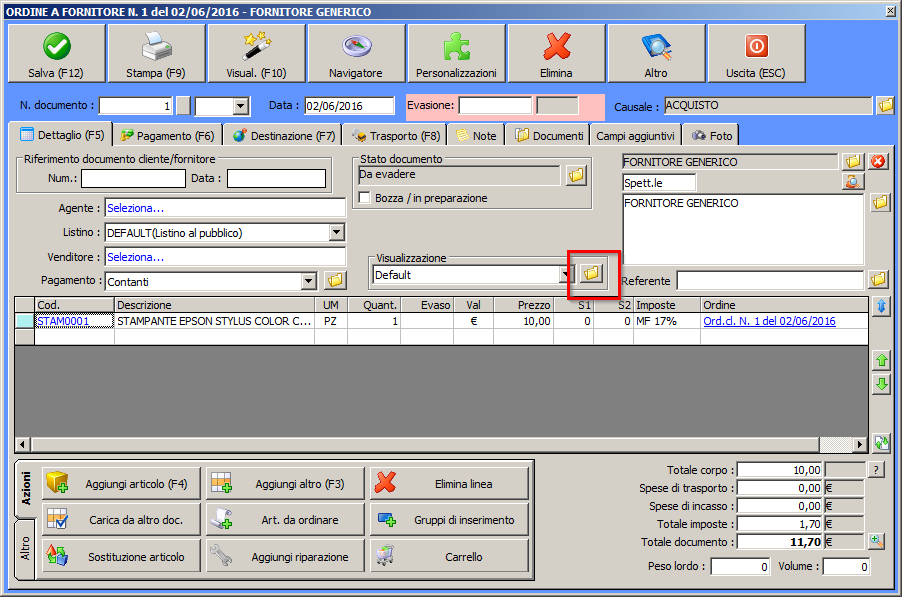Click the supplier lookup person icon

pyautogui.click(x=853, y=182)
